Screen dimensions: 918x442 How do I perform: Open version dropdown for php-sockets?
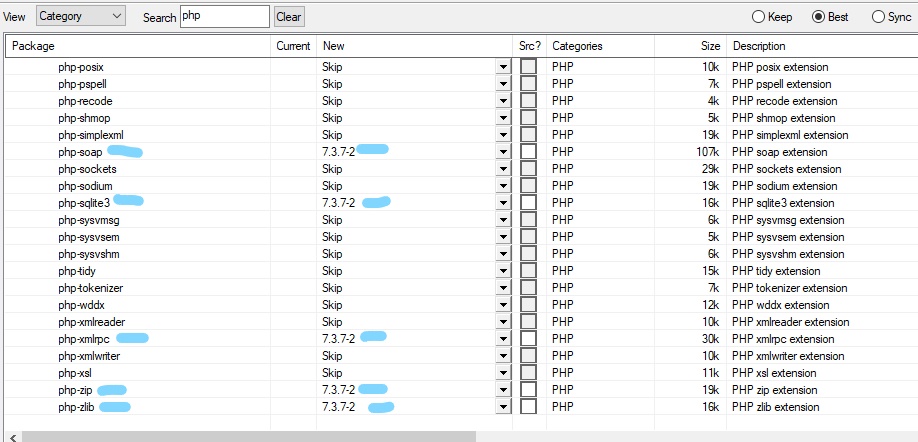503,169
